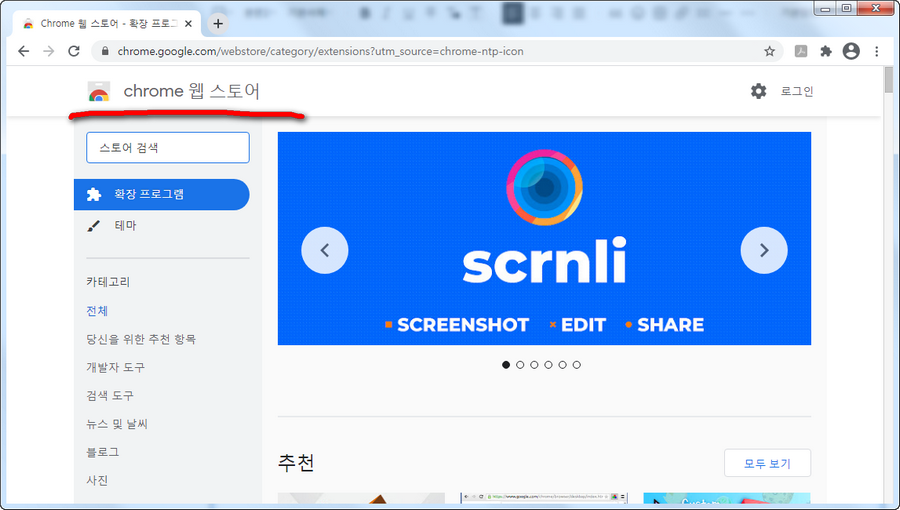
Task: Choose the 뉴스 및 날씨 category
Action: coord(117,424)
